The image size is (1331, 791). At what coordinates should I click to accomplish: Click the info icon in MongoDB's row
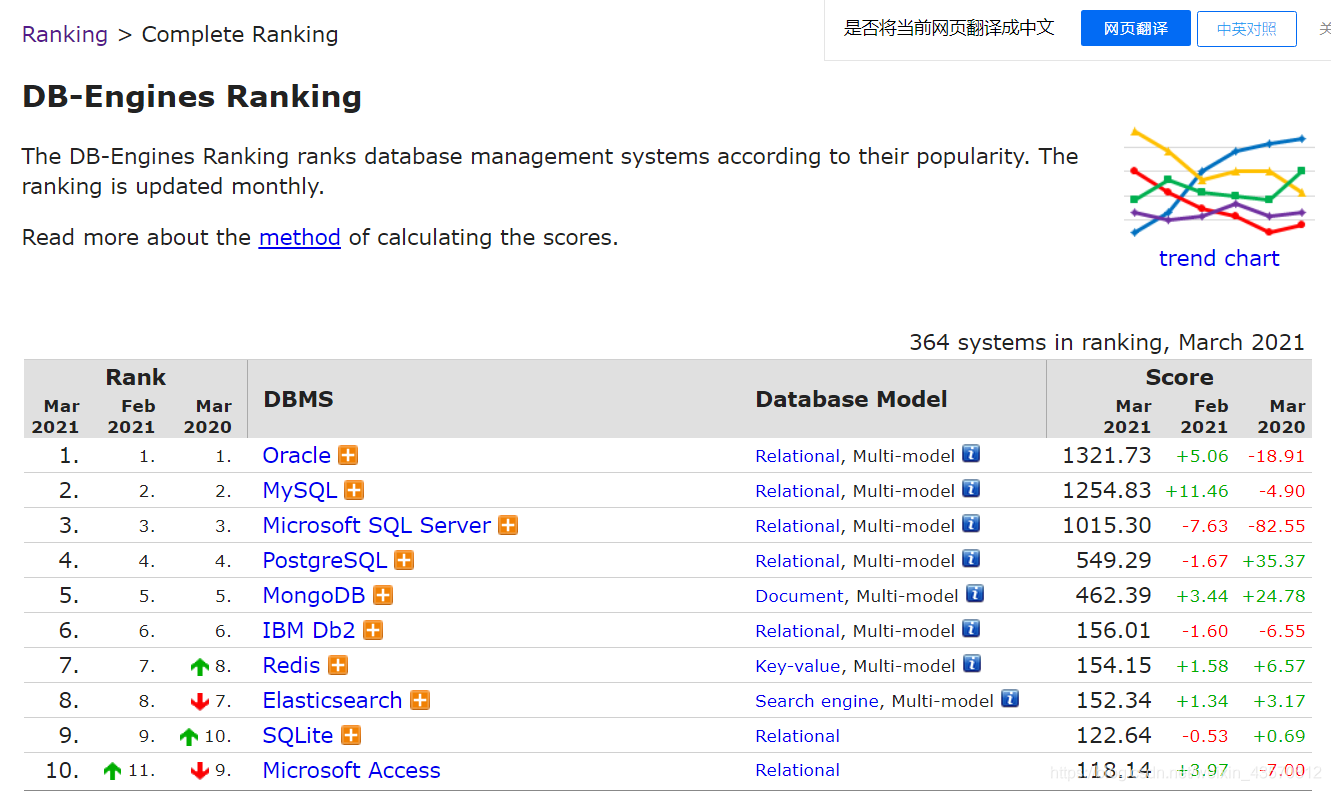(975, 594)
